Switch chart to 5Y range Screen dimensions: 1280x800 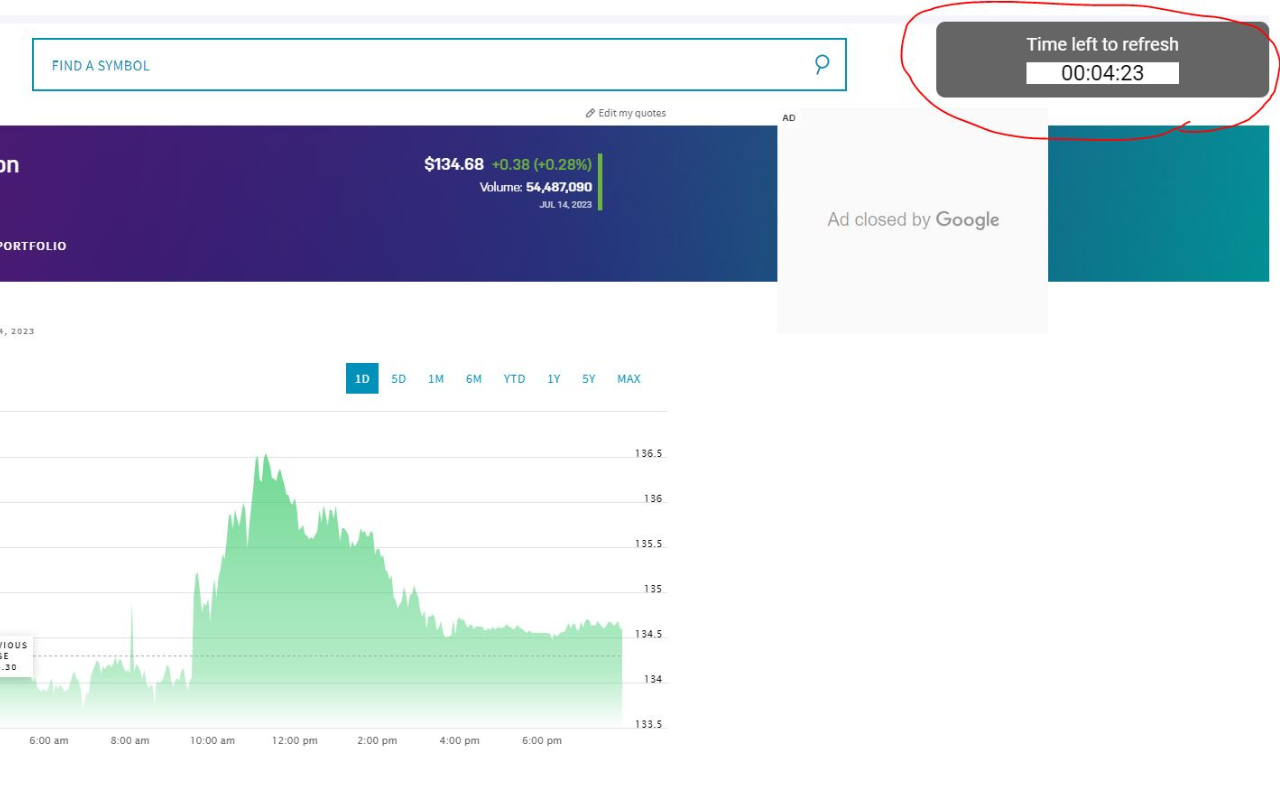(x=589, y=379)
